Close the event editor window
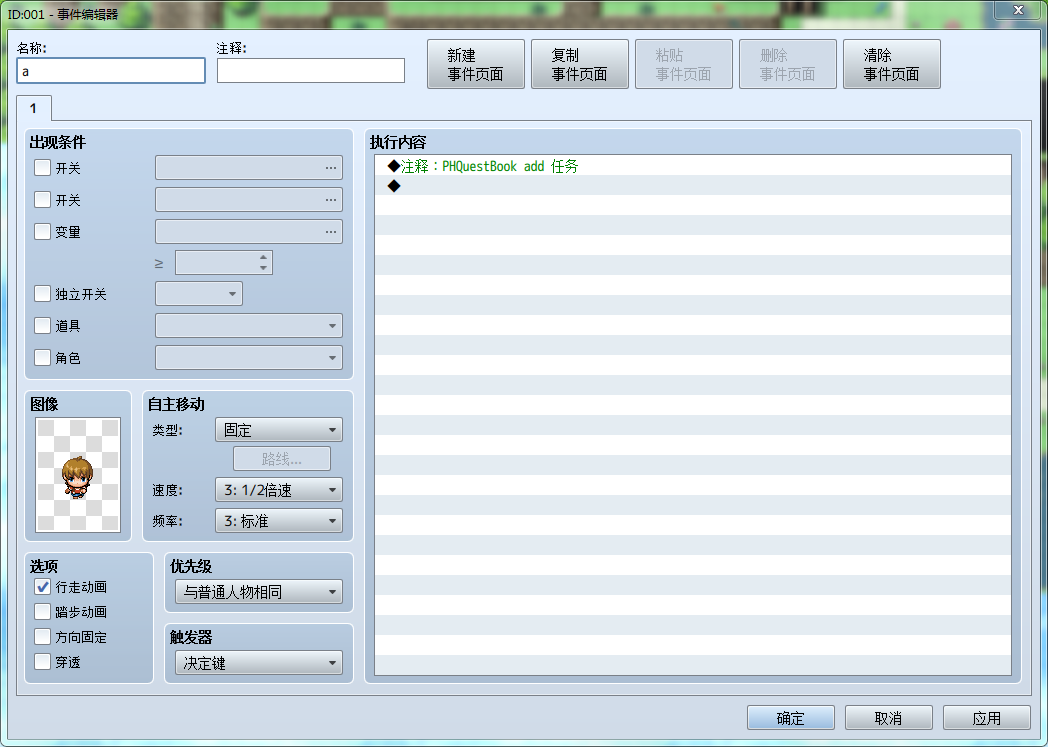This screenshot has width=1048, height=747. click(1018, 10)
